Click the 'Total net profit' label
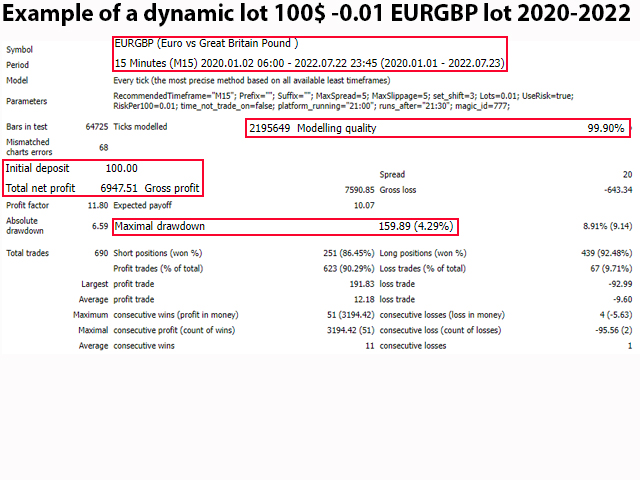The height and width of the screenshot is (480, 640). coord(40,188)
